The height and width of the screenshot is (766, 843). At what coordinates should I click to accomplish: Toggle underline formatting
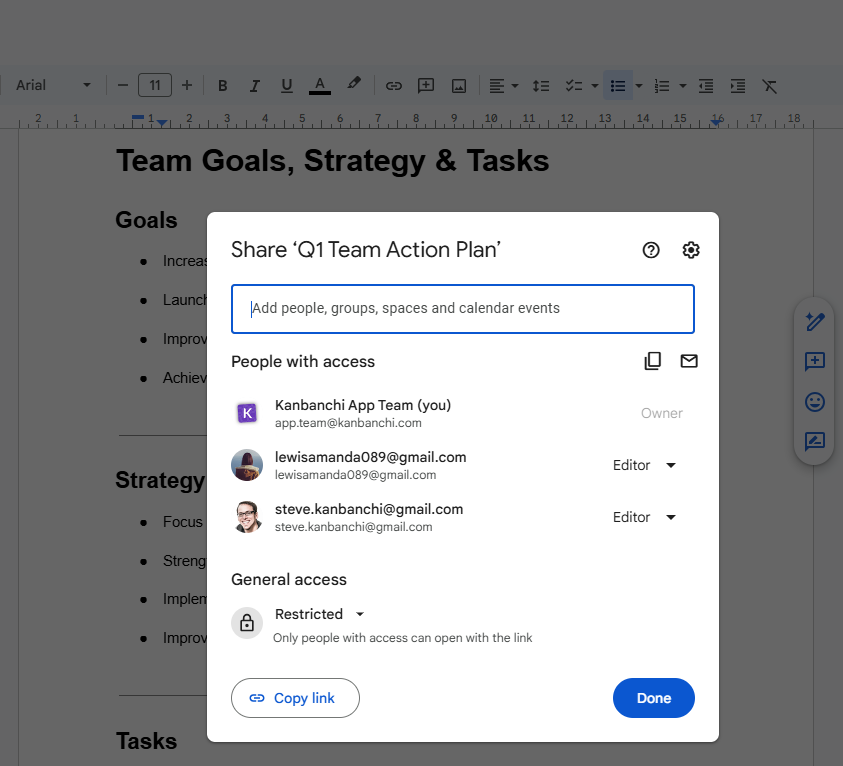(x=286, y=85)
